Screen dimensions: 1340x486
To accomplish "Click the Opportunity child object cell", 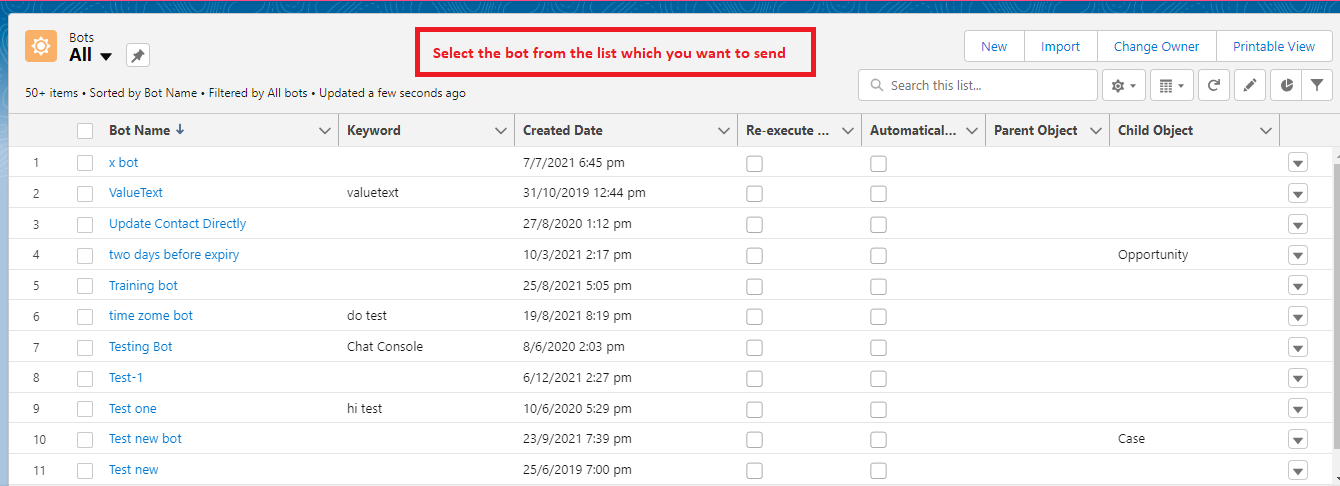I will (x=1153, y=255).
